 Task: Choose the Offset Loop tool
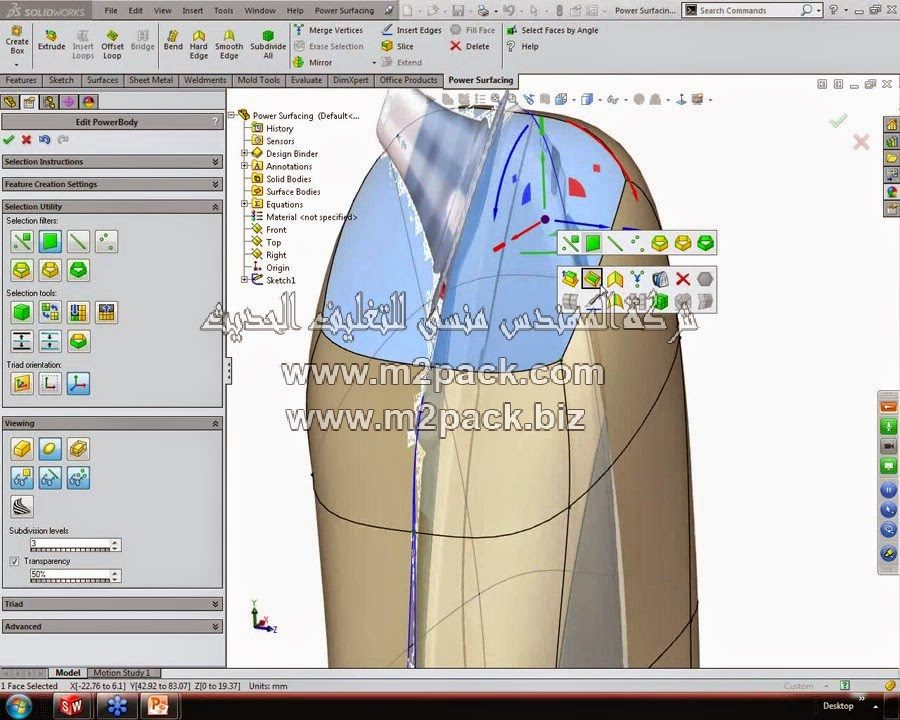(x=112, y=45)
